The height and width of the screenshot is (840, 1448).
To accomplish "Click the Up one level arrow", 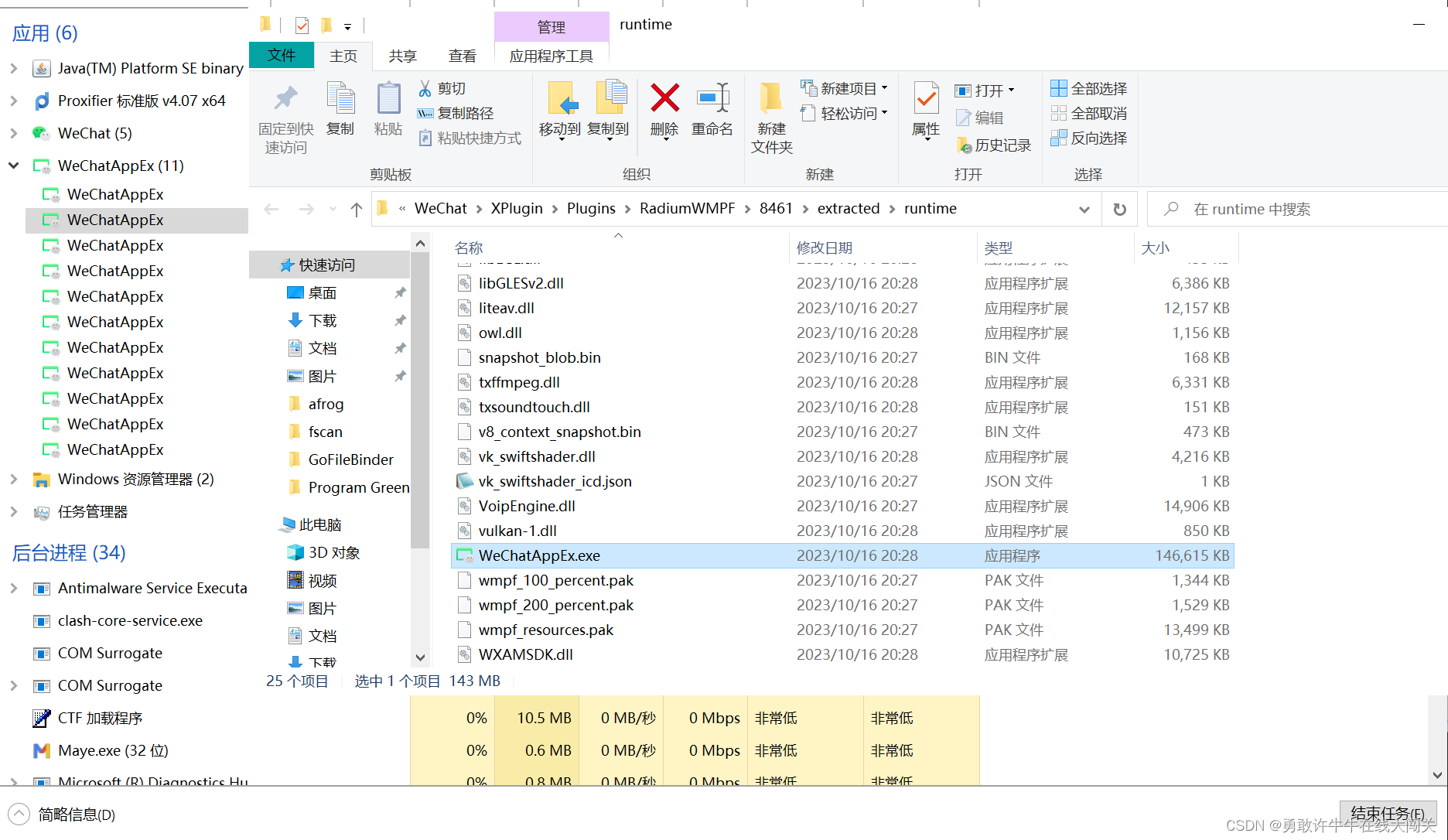I will click(x=356, y=209).
